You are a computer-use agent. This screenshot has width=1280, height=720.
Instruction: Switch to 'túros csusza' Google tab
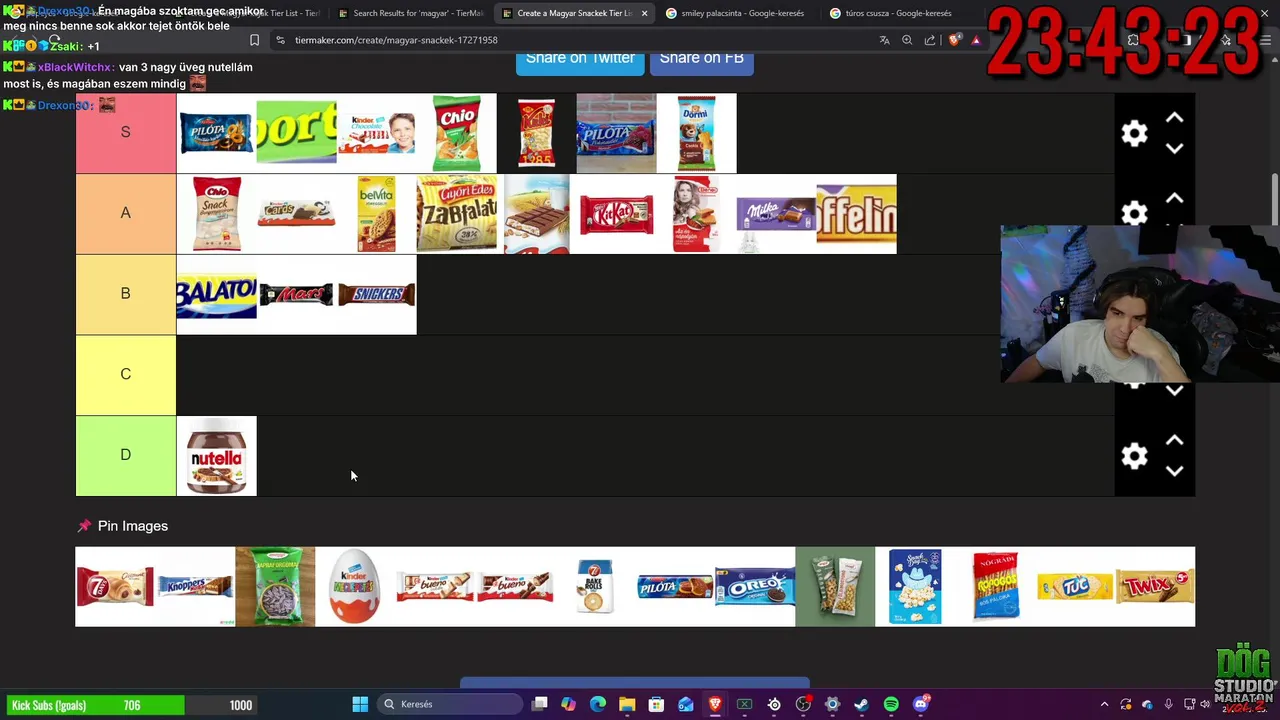898,13
